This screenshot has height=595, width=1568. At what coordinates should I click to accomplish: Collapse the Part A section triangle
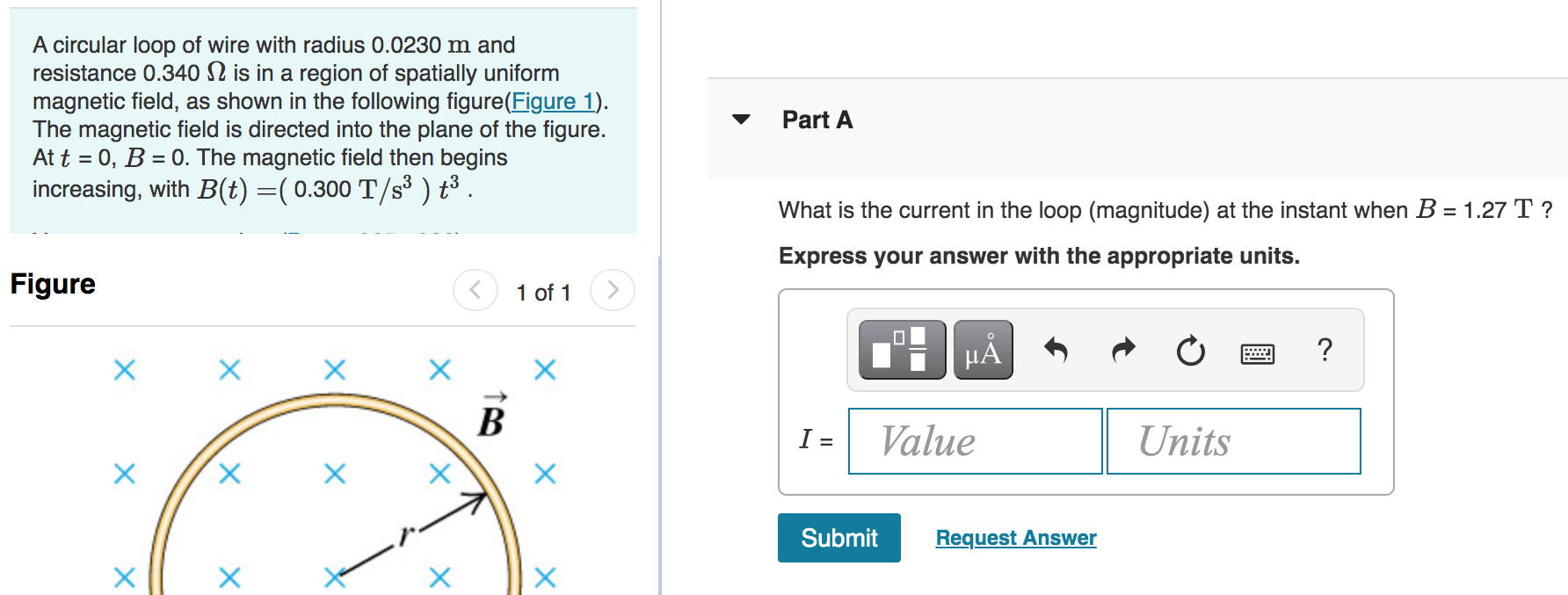pos(741,120)
